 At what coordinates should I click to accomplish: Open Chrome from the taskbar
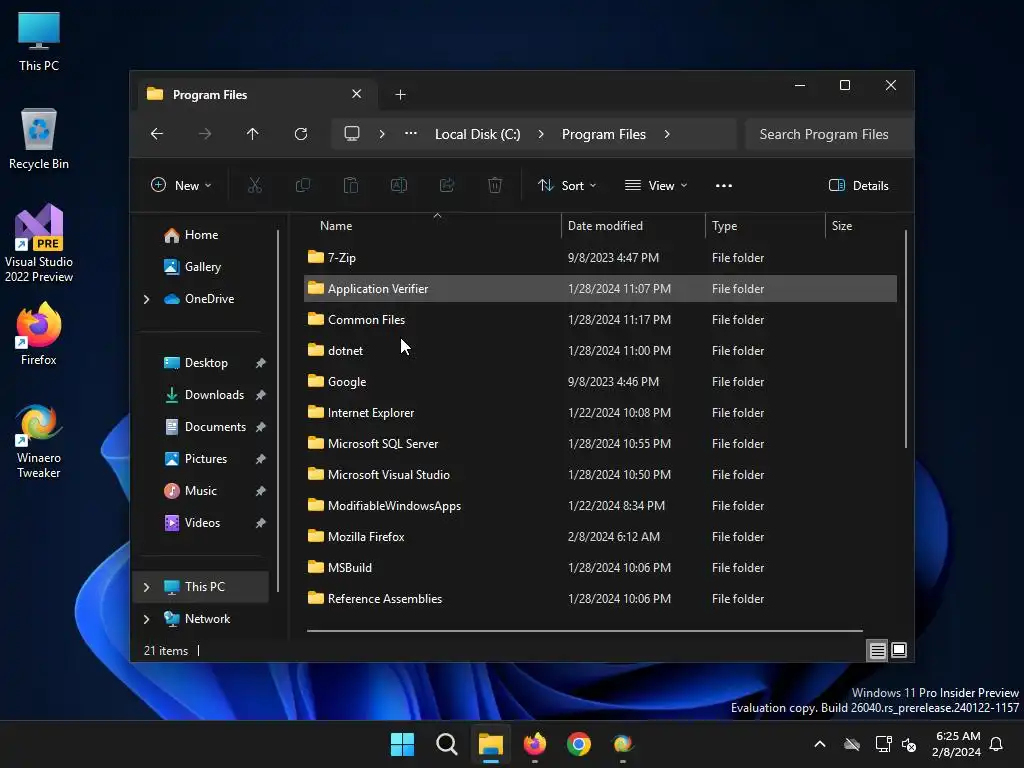click(x=579, y=744)
